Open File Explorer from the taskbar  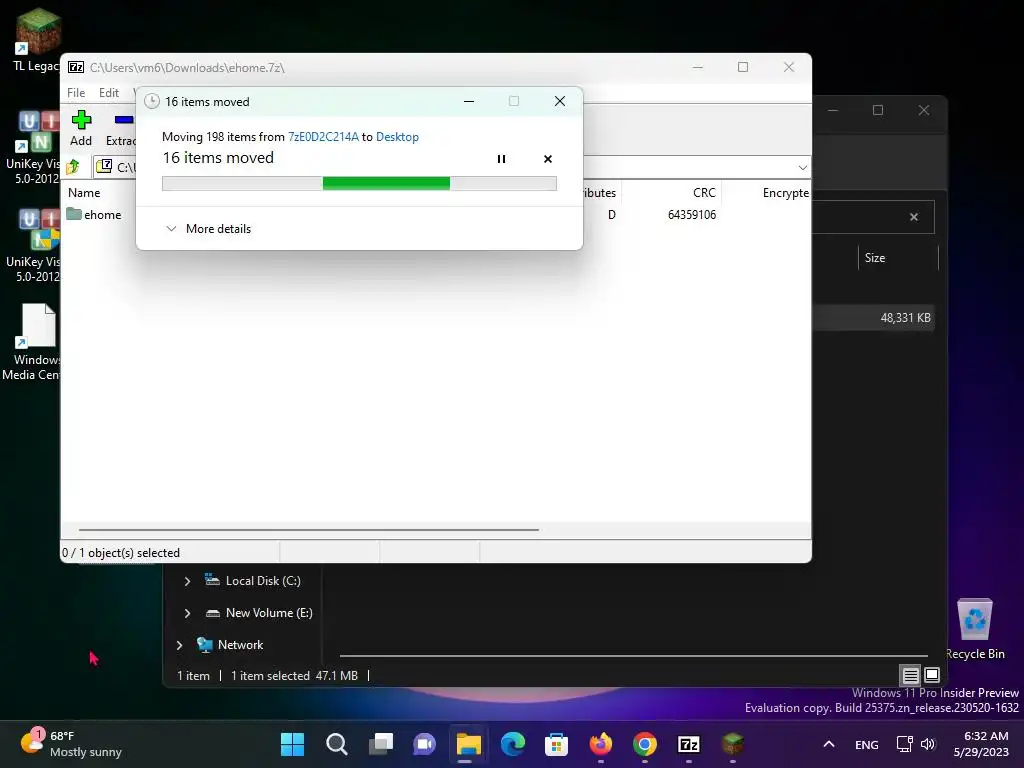point(468,744)
